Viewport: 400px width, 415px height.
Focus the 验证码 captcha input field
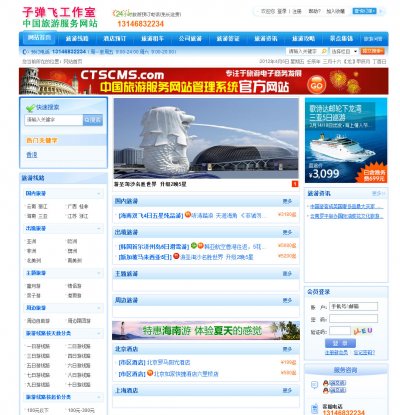[340, 331]
